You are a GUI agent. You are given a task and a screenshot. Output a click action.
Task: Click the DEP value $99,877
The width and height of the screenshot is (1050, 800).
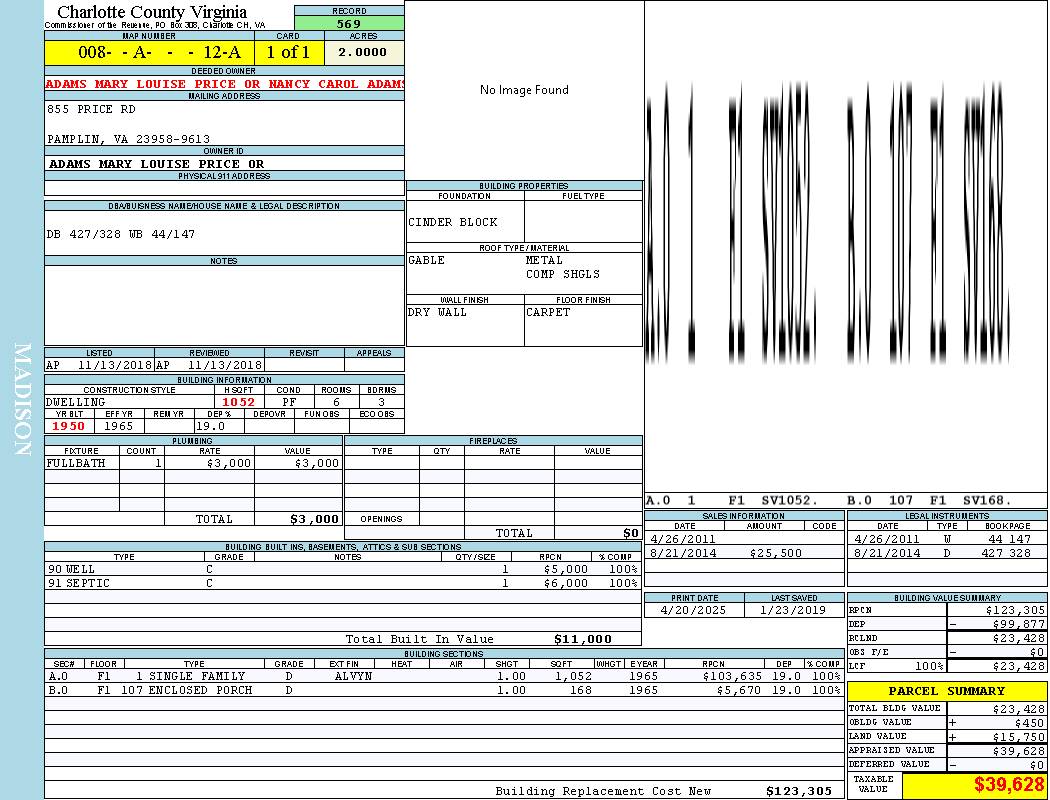point(1019,625)
